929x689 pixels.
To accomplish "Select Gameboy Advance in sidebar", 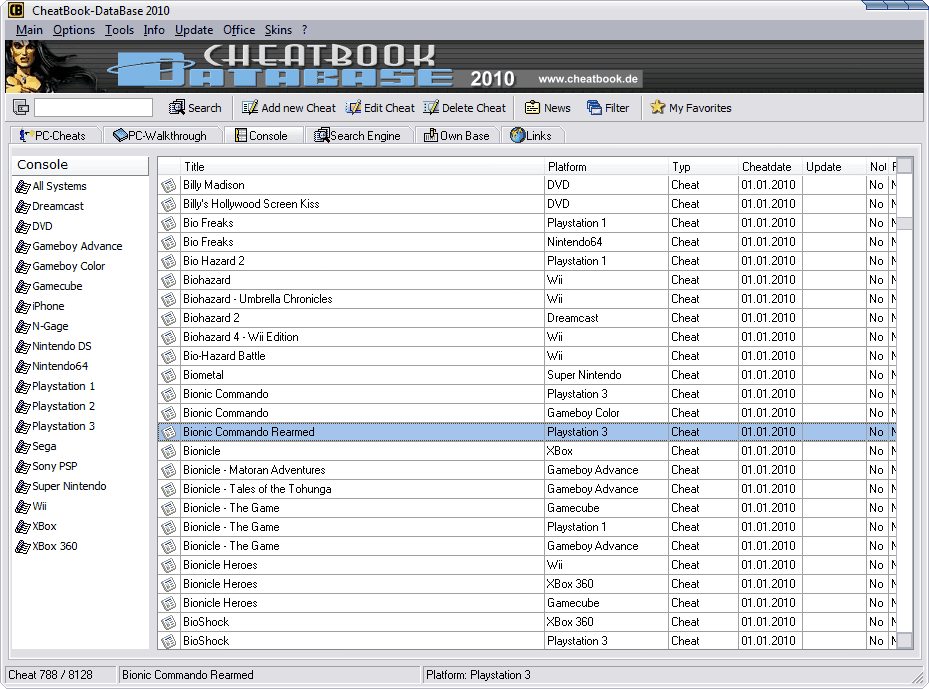I will 69,246.
